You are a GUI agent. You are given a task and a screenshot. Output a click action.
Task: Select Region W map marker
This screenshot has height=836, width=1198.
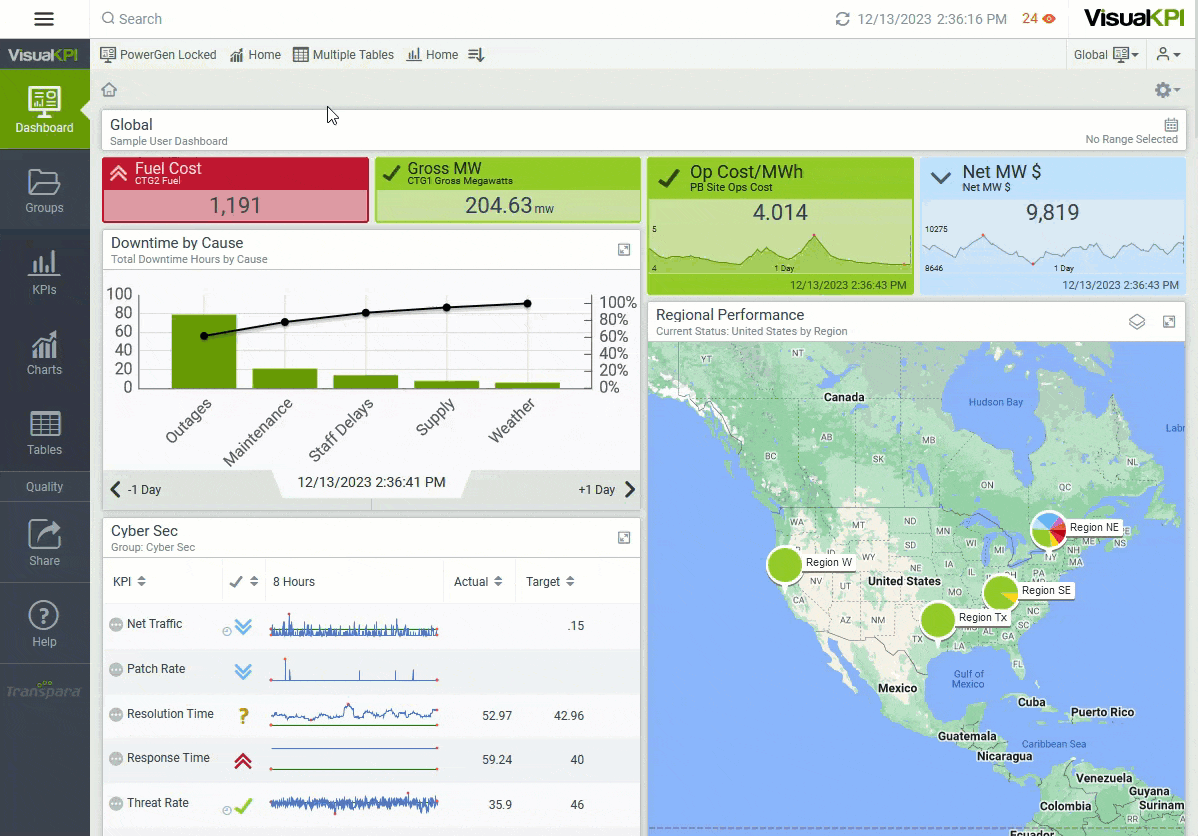(x=785, y=565)
